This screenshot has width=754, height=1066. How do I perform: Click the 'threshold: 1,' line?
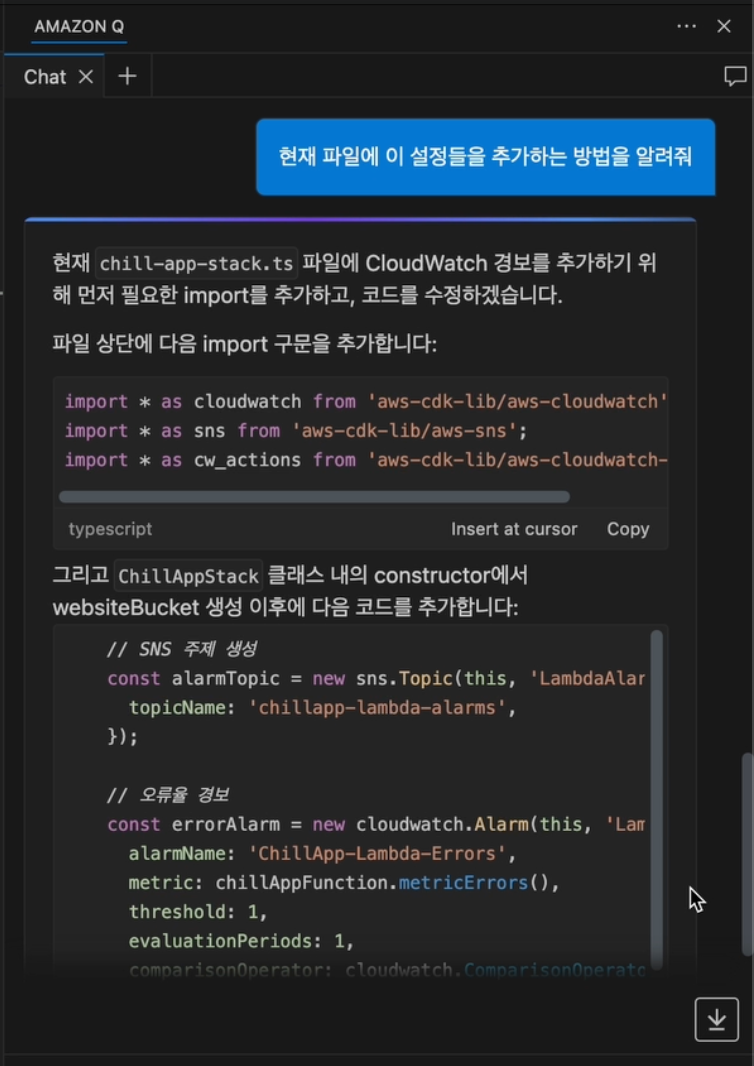199,912
